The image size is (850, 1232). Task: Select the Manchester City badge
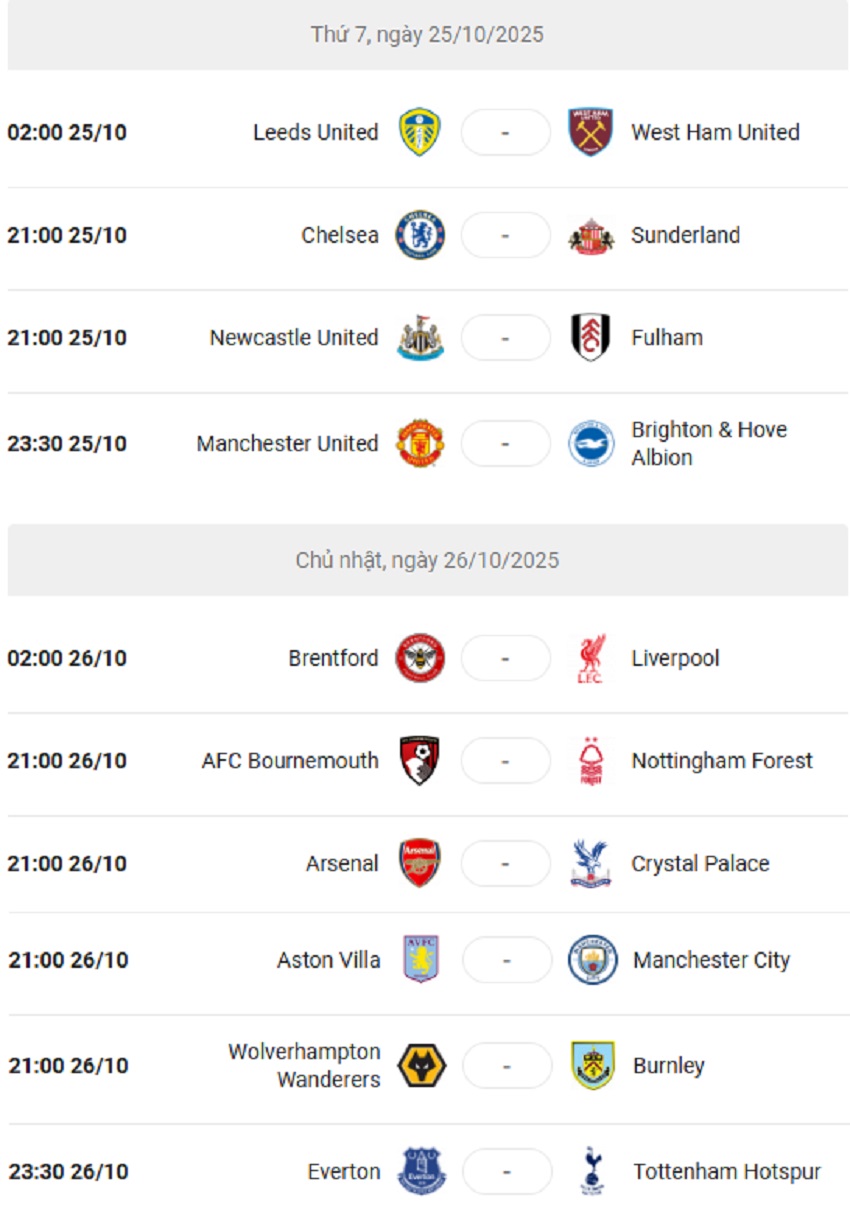[x=592, y=960]
